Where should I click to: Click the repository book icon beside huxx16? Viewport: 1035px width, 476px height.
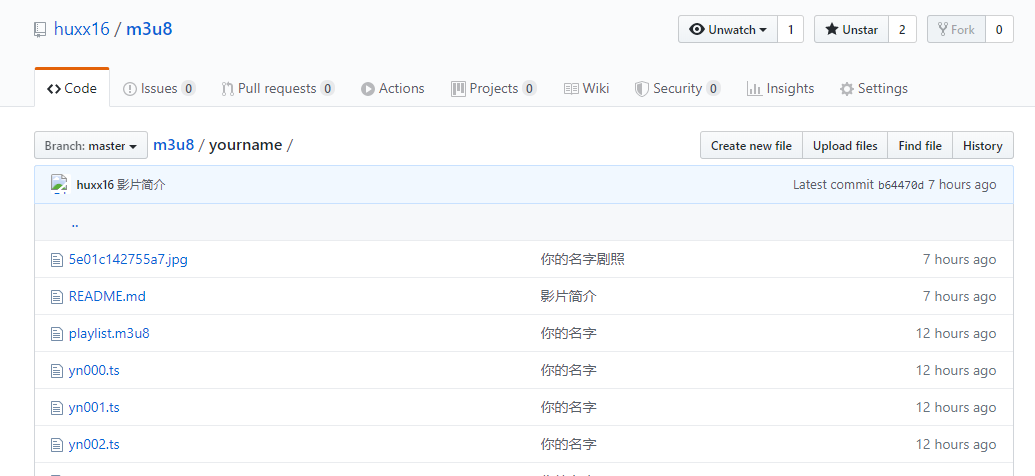click(x=40, y=30)
